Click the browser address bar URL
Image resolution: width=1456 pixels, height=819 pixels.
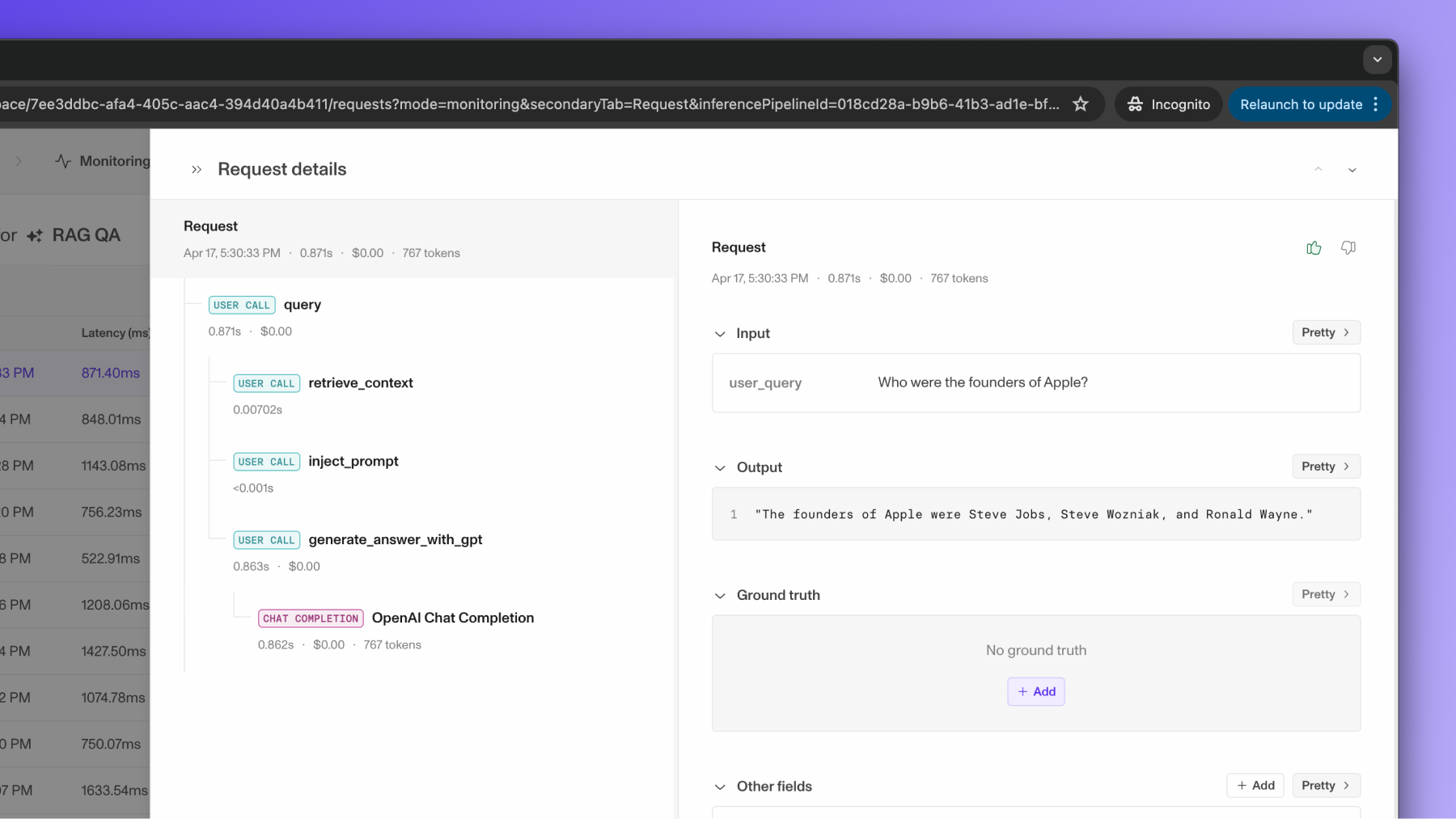pos(530,104)
